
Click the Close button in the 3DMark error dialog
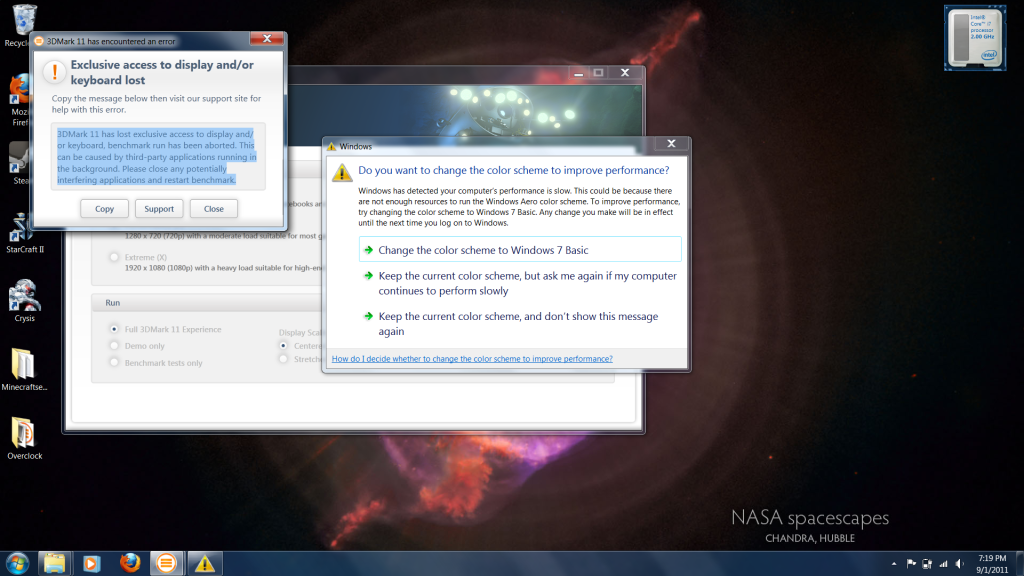(x=214, y=209)
